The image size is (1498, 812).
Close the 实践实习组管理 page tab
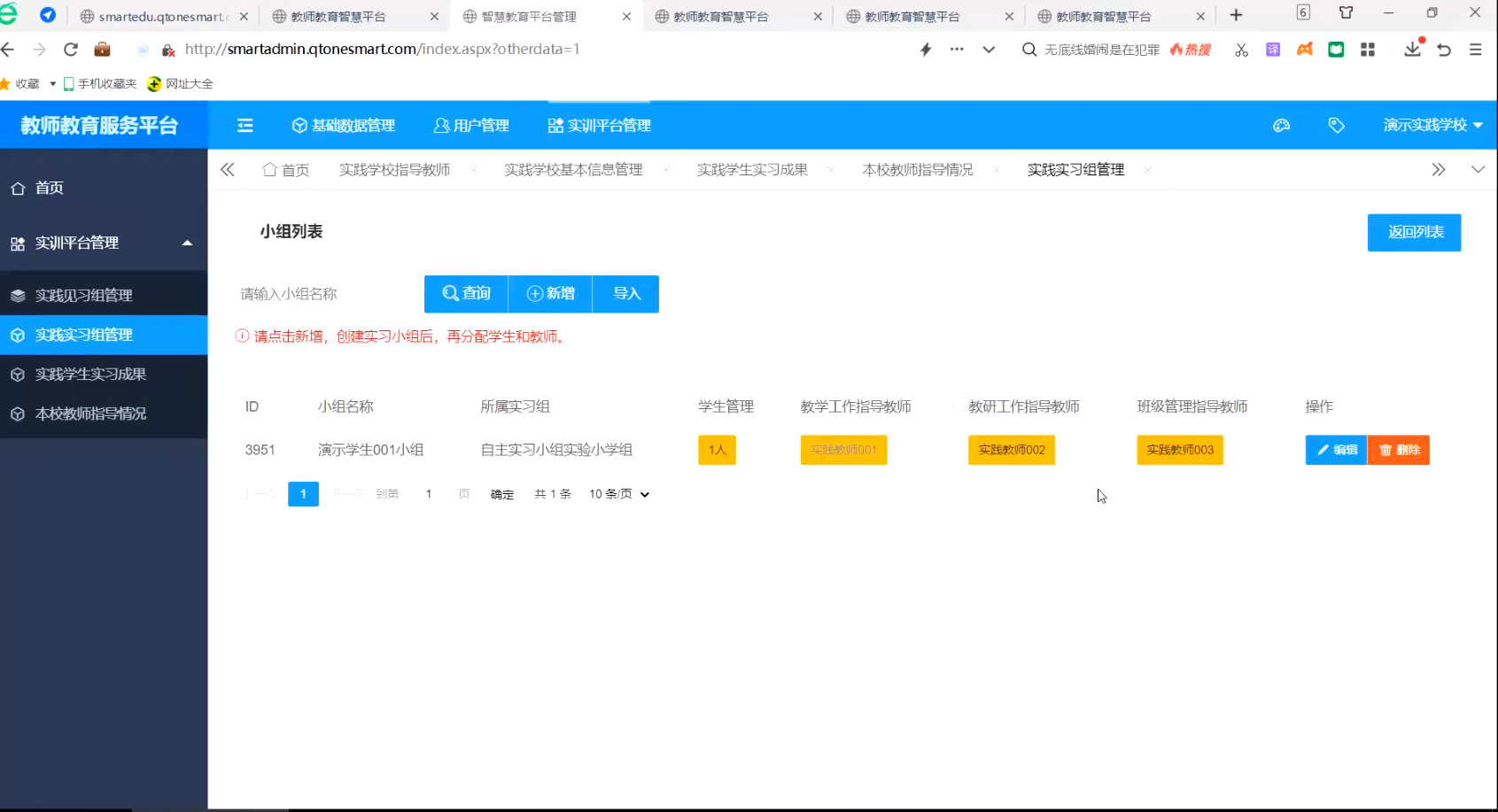click(1148, 170)
